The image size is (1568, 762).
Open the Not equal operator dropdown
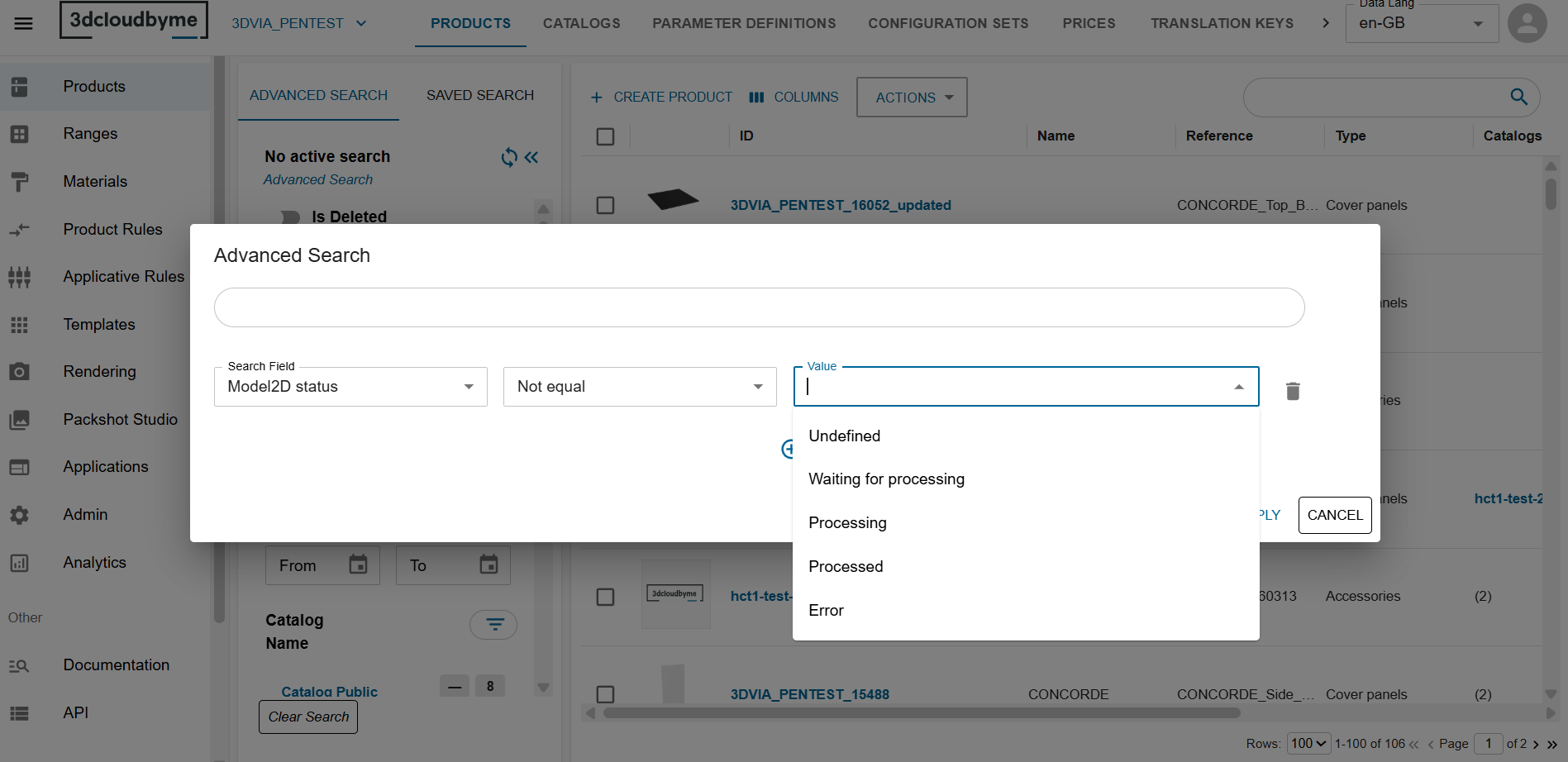tap(640, 387)
